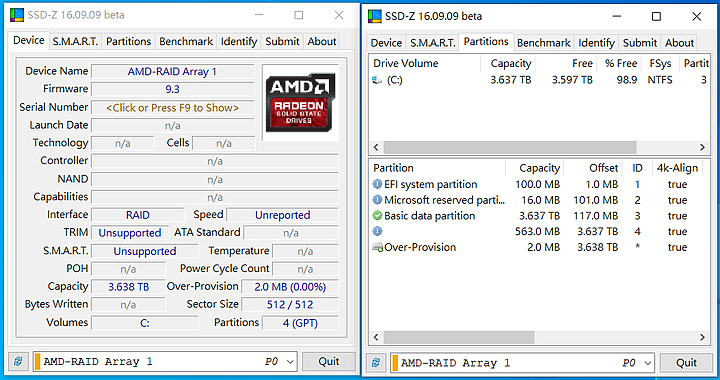Click refresh icon in left window

(18, 362)
